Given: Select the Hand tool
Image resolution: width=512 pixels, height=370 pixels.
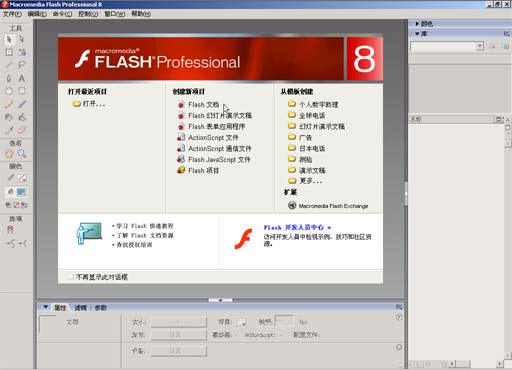Looking at the screenshot, I should coord(9,154).
